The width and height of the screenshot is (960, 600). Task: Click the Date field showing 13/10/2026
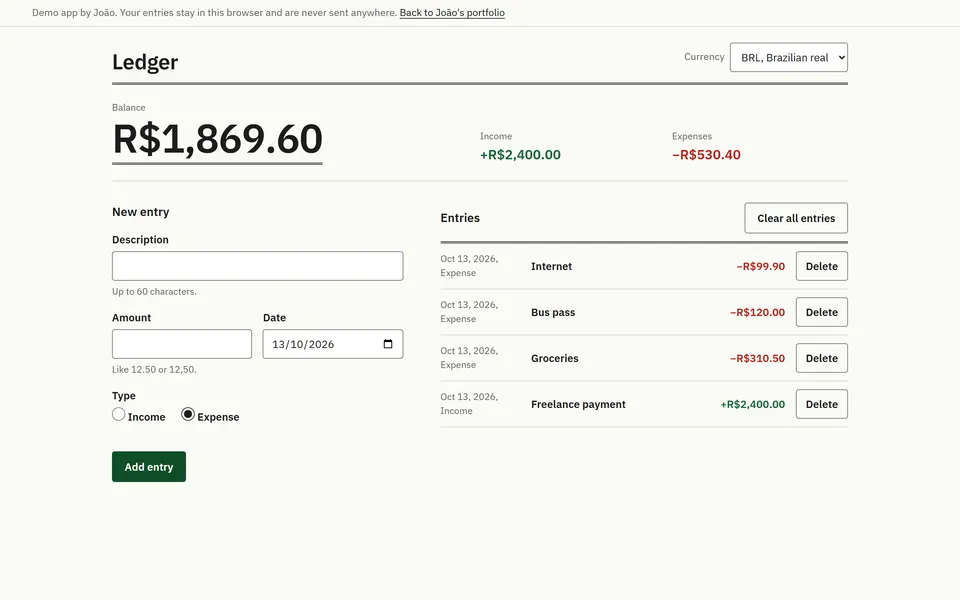tap(332, 344)
